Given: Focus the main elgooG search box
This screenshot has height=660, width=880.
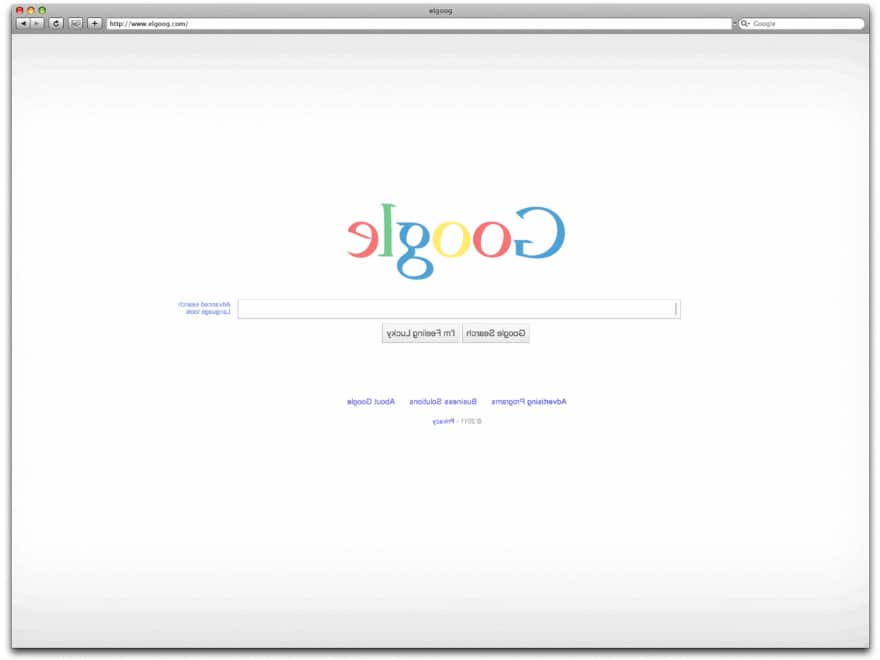Looking at the screenshot, I should point(459,309).
